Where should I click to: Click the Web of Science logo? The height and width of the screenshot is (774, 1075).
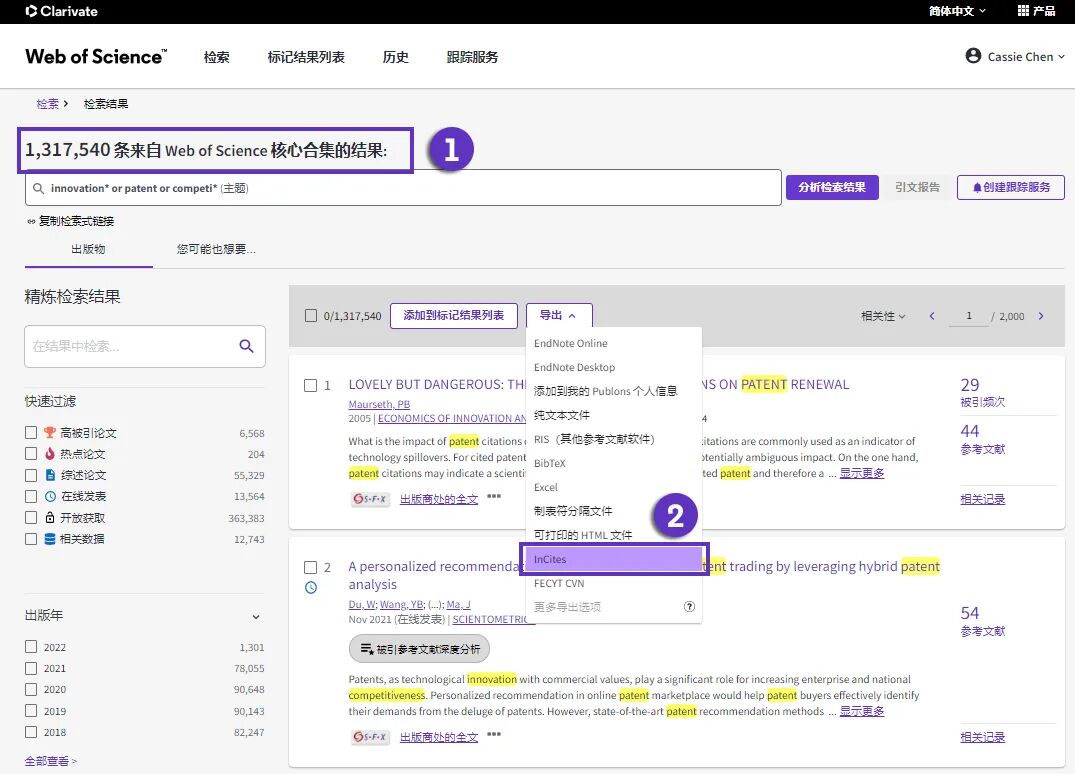96,56
